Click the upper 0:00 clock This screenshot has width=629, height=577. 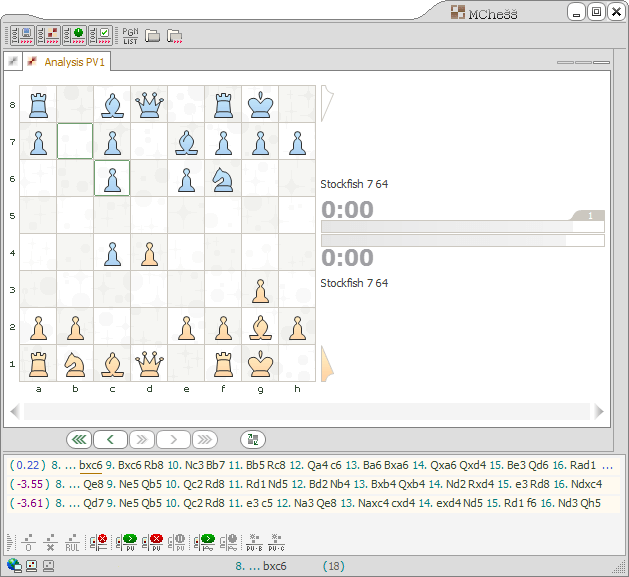347,209
